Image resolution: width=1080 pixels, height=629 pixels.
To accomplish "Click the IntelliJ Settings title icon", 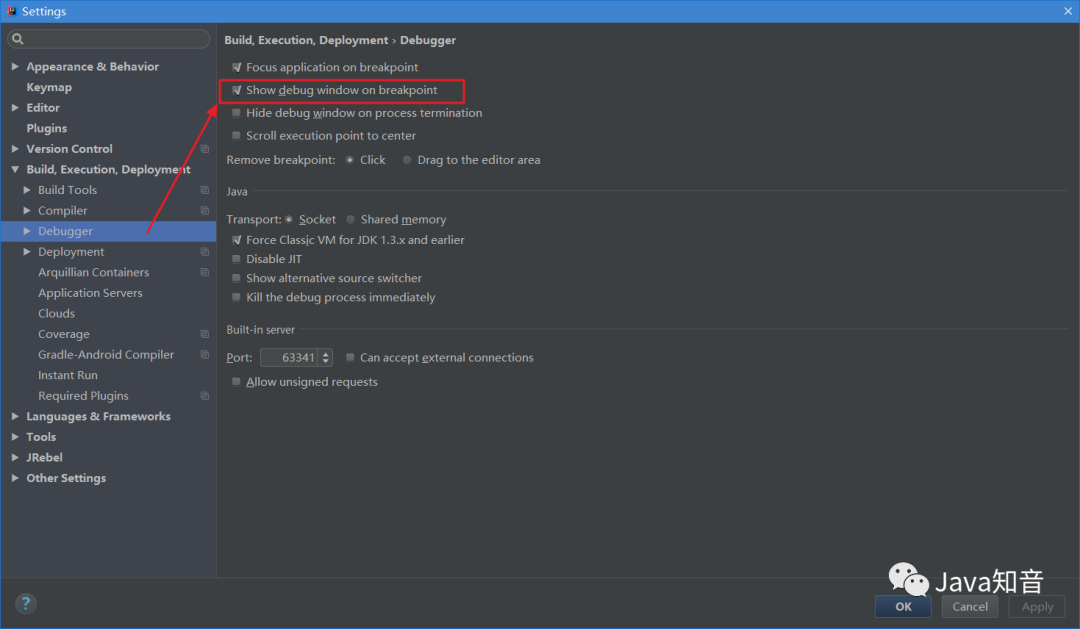I will point(11,11).
